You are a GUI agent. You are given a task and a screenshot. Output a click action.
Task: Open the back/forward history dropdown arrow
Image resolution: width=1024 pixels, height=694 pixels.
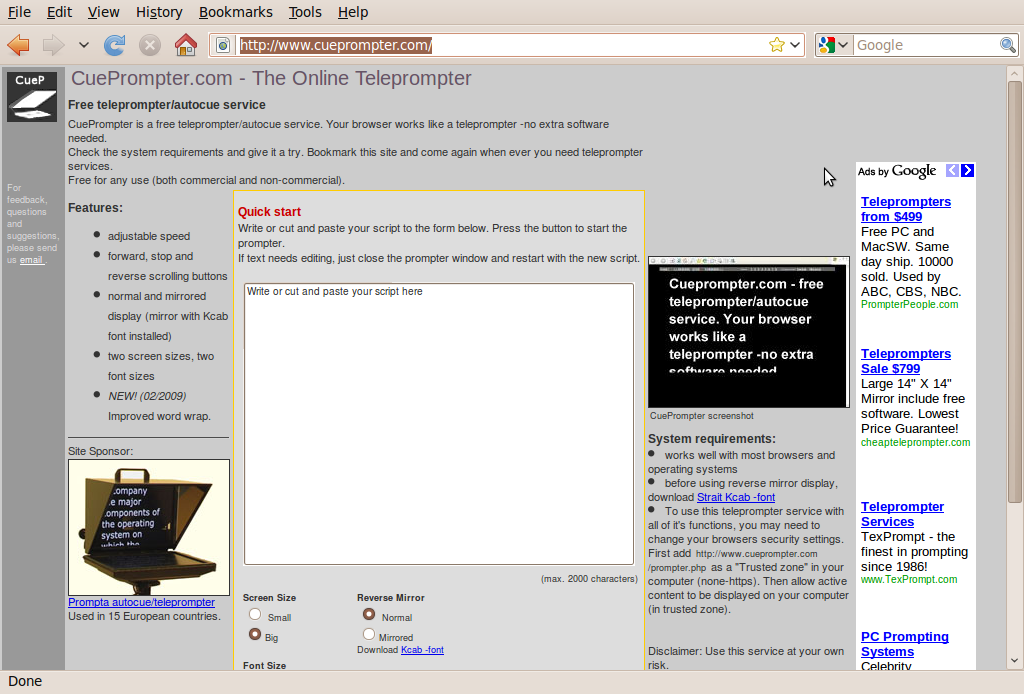point(84,45)
